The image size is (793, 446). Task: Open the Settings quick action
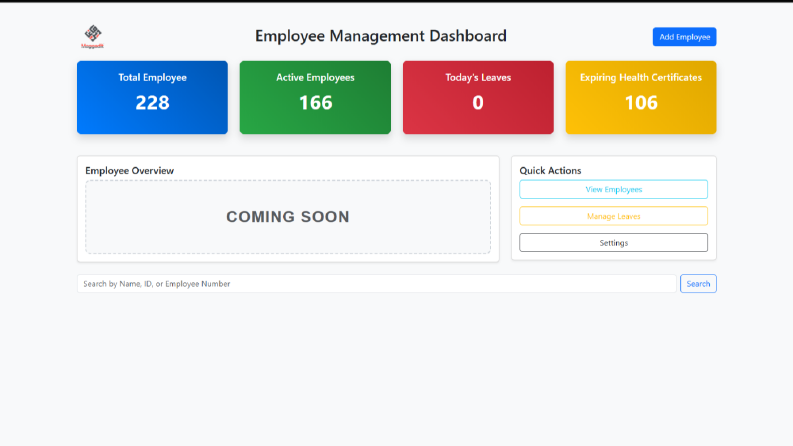click(x=613, y=243)
